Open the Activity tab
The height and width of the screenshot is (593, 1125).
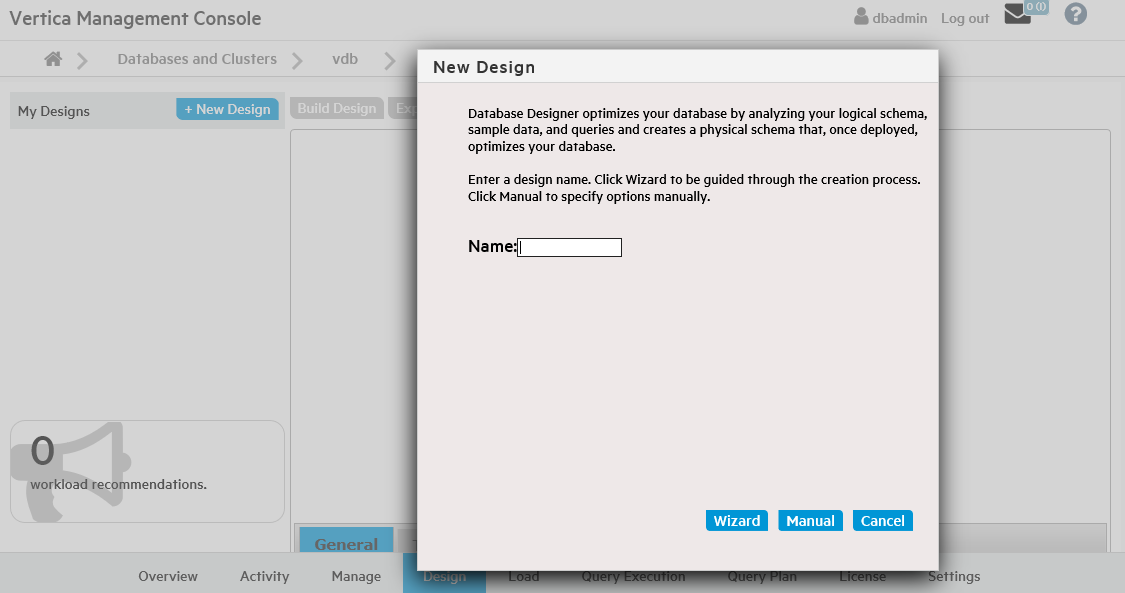tap(264, 576)
